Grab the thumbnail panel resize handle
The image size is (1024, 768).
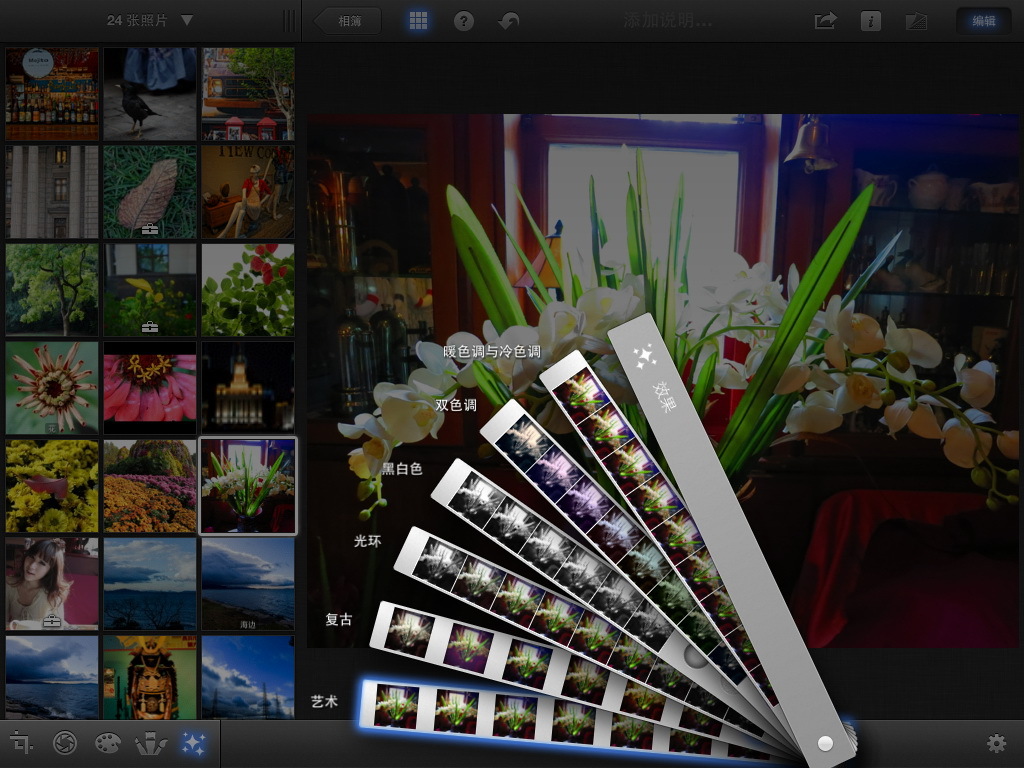pyautogui.click(x=289, y=21)
